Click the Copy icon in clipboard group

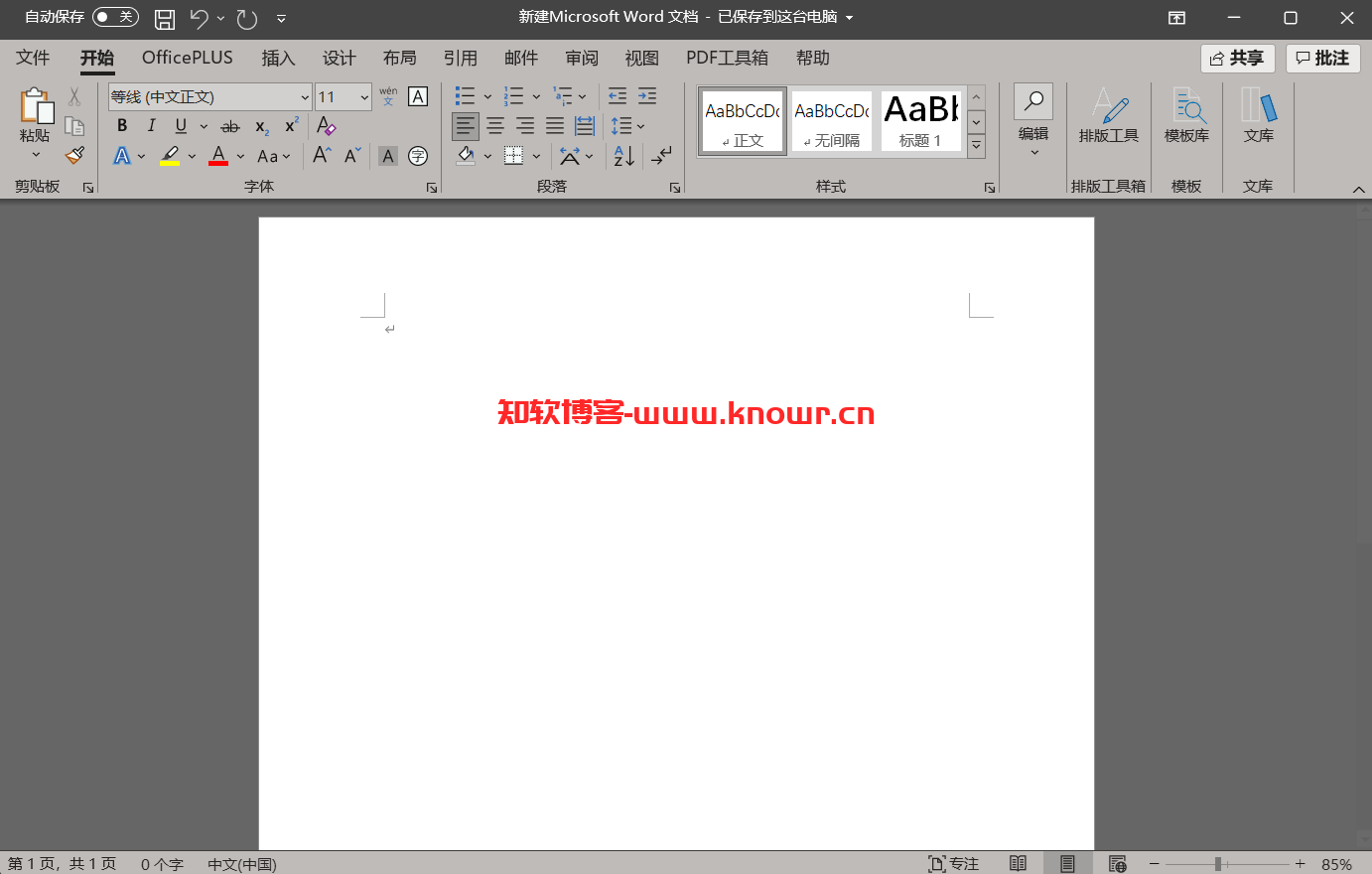click(x=74, y=126)
